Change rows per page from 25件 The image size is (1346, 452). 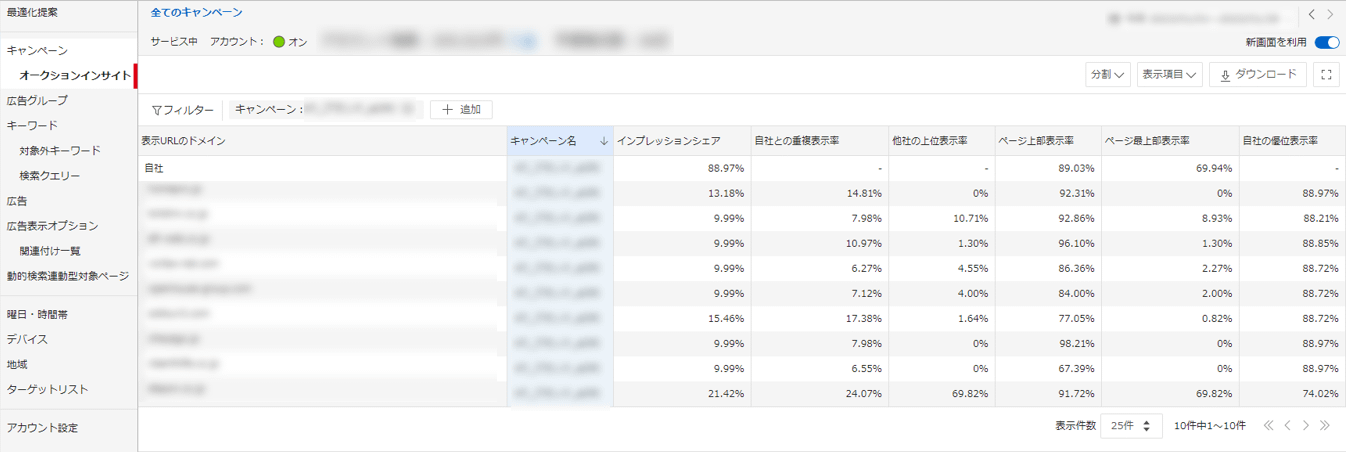pyautogui.click(x=1131, y=425)
